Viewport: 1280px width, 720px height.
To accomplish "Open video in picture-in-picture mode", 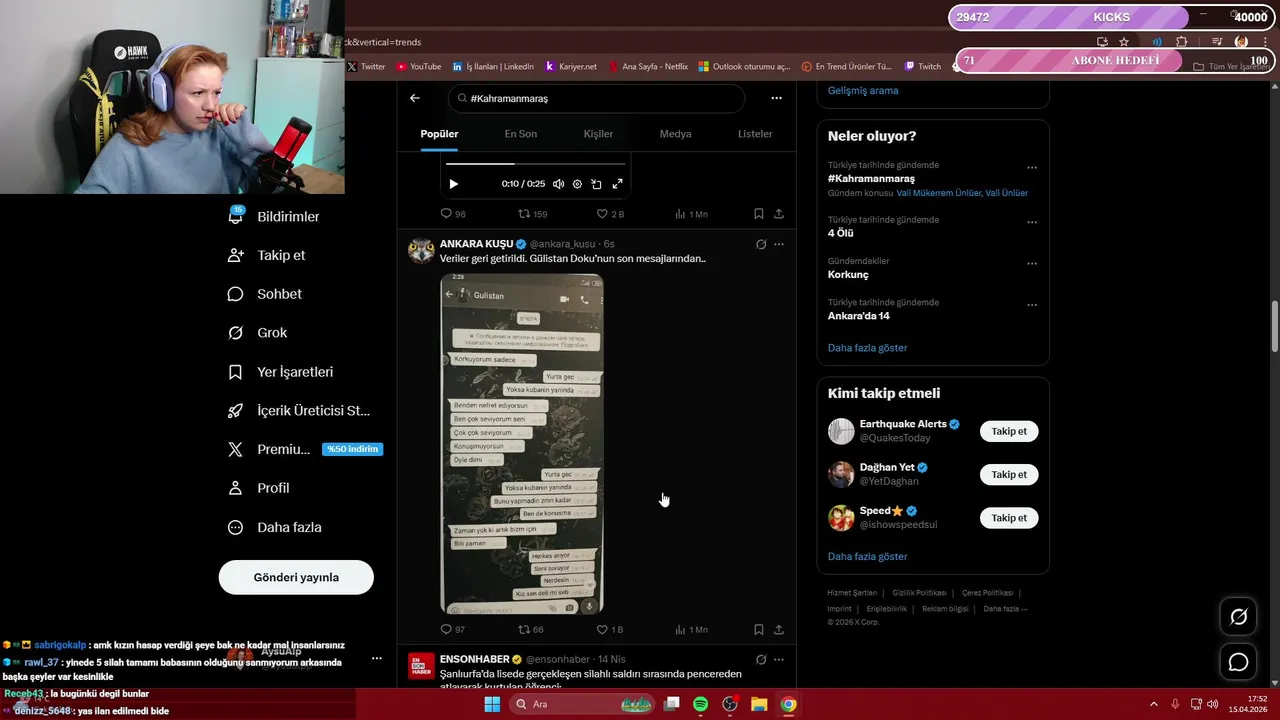I will (x=596, y=184).
